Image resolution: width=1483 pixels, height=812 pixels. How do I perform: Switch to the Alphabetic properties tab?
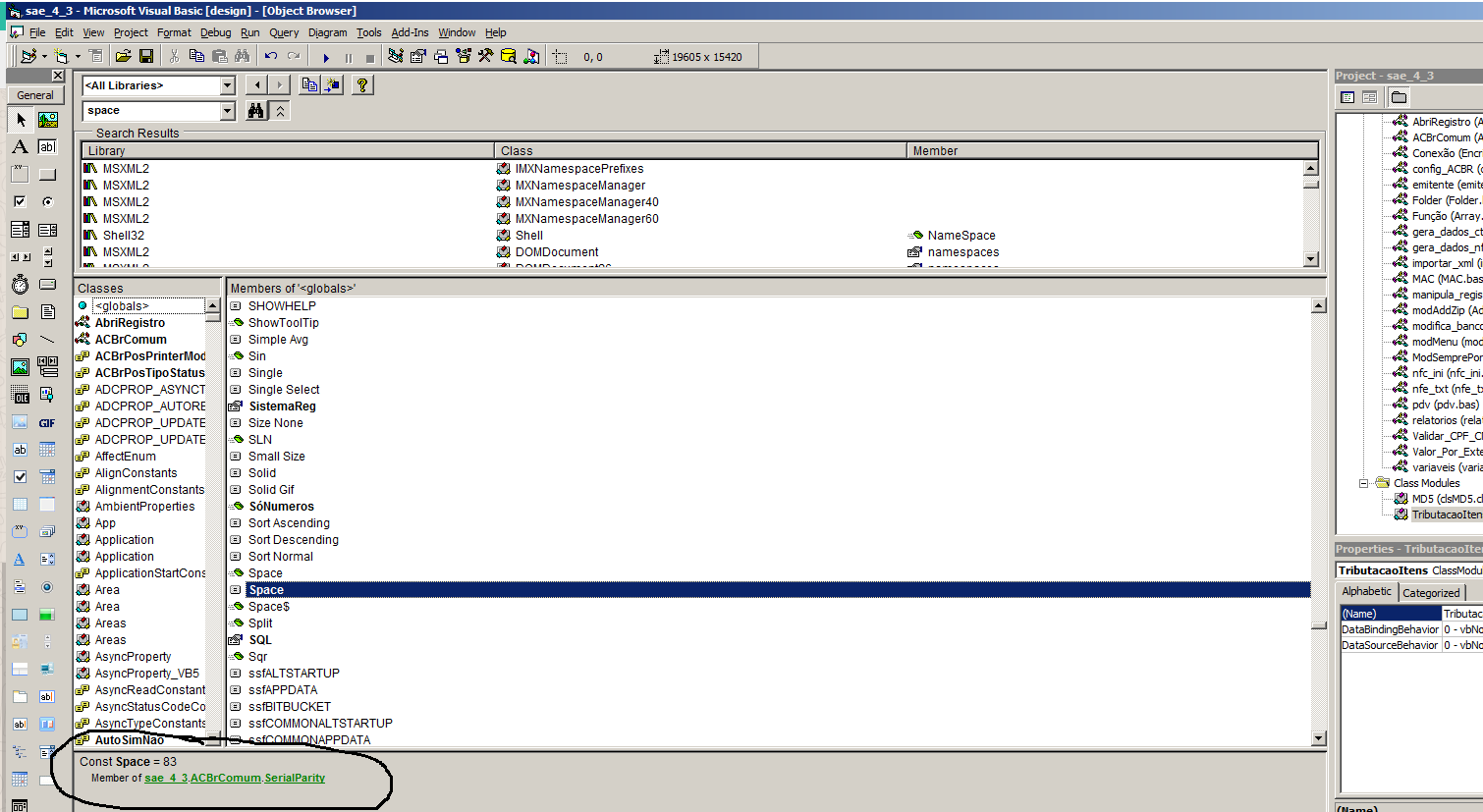[1367, 591]
